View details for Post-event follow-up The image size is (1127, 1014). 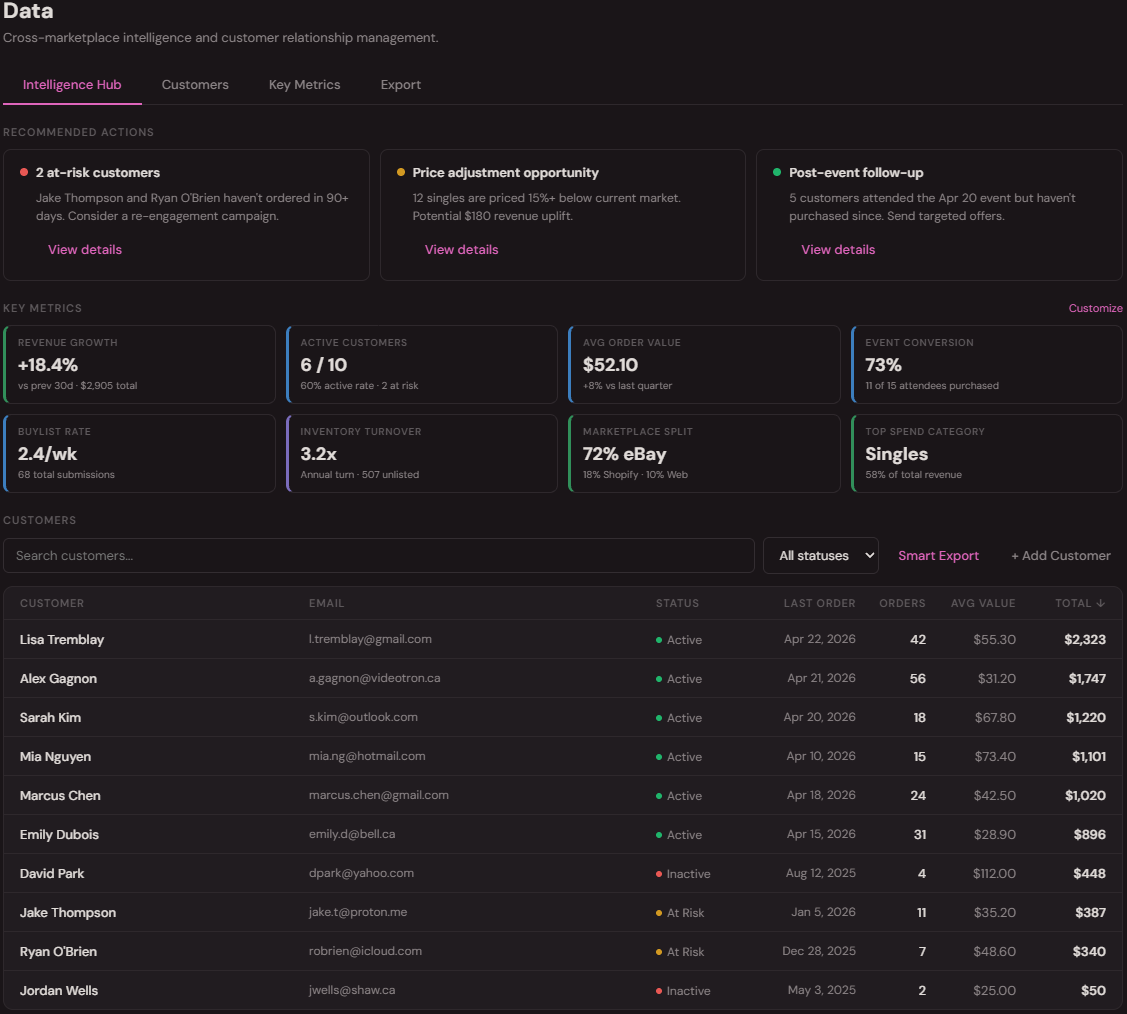pyautogui.click(x=838, y=249)
